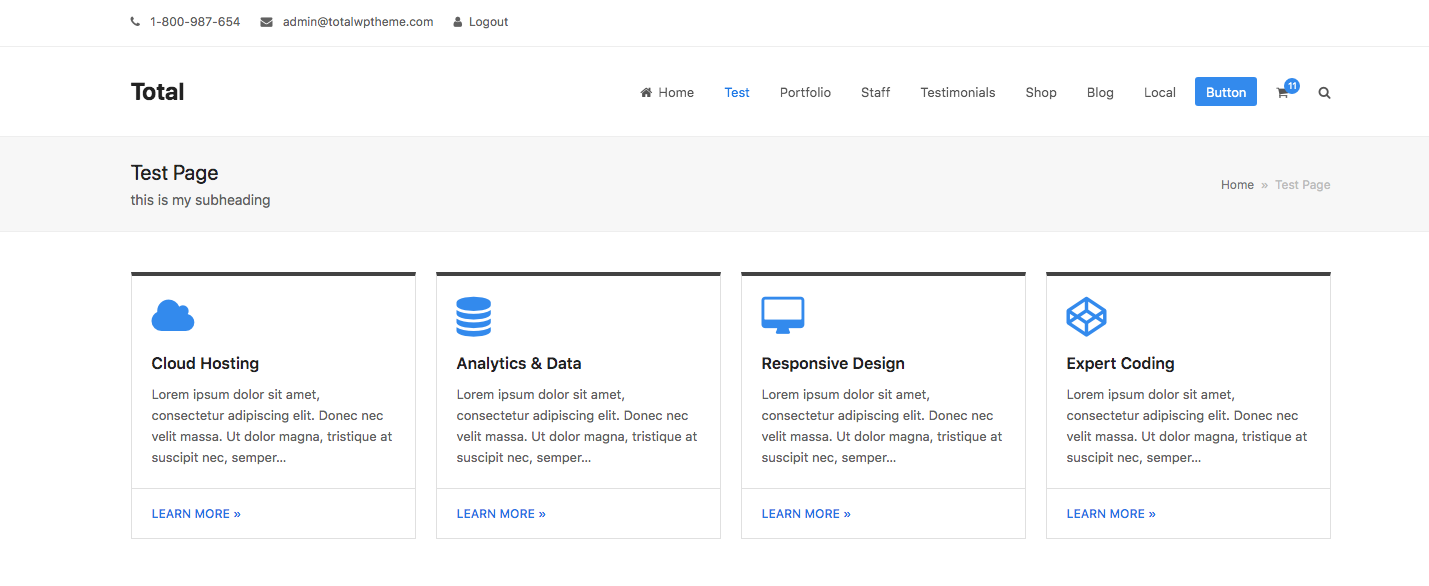Click the phone icon in top bar
1429x586 pixels.
135,22
